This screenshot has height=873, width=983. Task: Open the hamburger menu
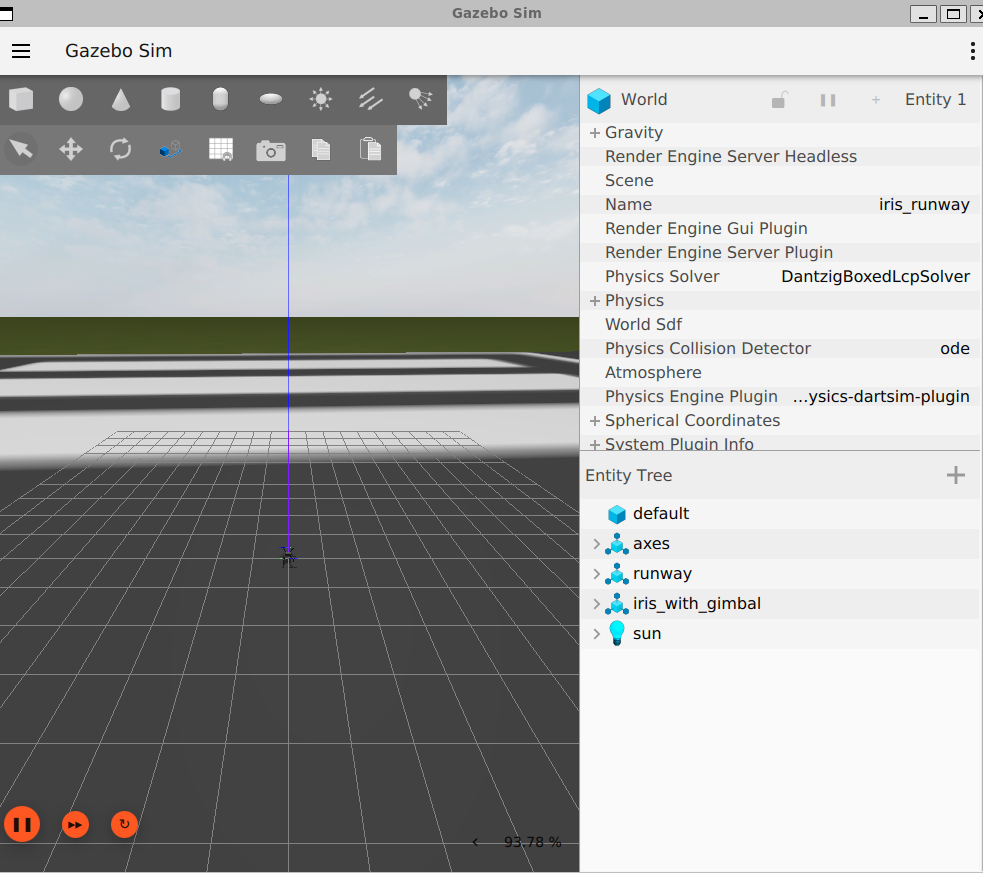click(21, 51)
